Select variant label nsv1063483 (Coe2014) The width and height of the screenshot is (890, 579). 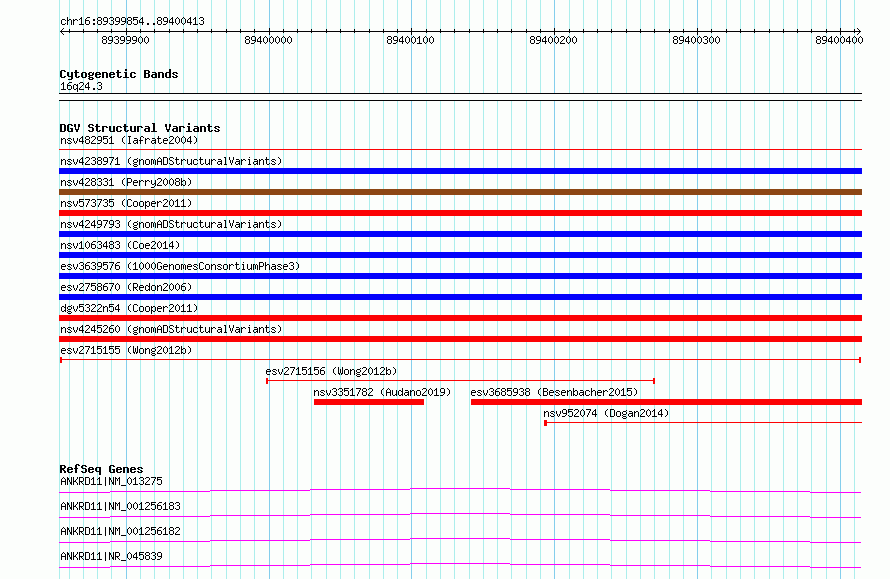click(x=120, y=245)
